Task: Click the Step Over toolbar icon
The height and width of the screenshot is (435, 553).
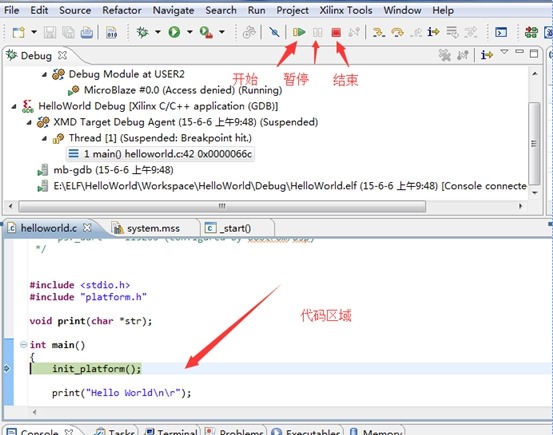Action: tap(397, 32)
